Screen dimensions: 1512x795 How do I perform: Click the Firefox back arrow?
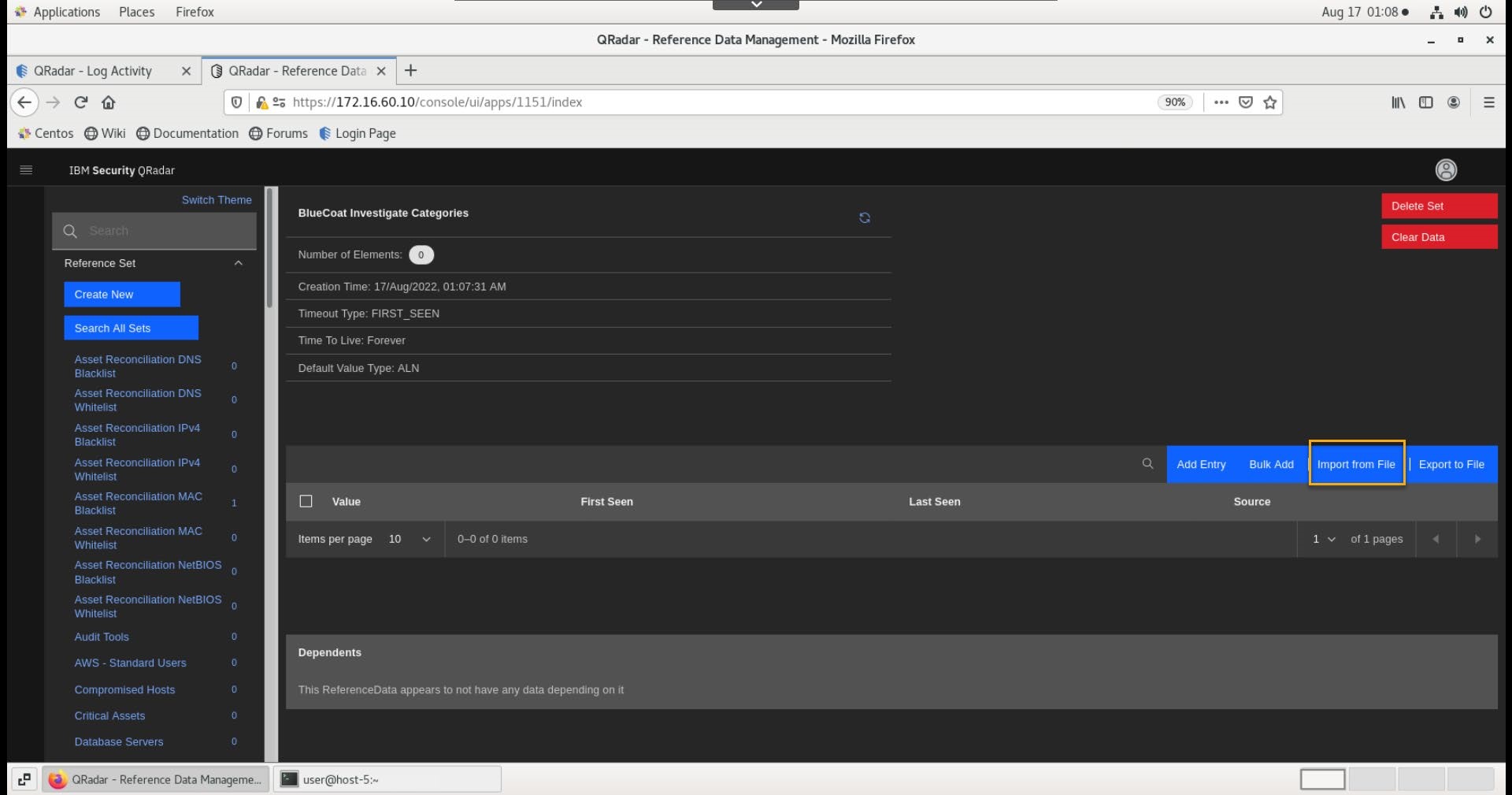pos(24,102)
